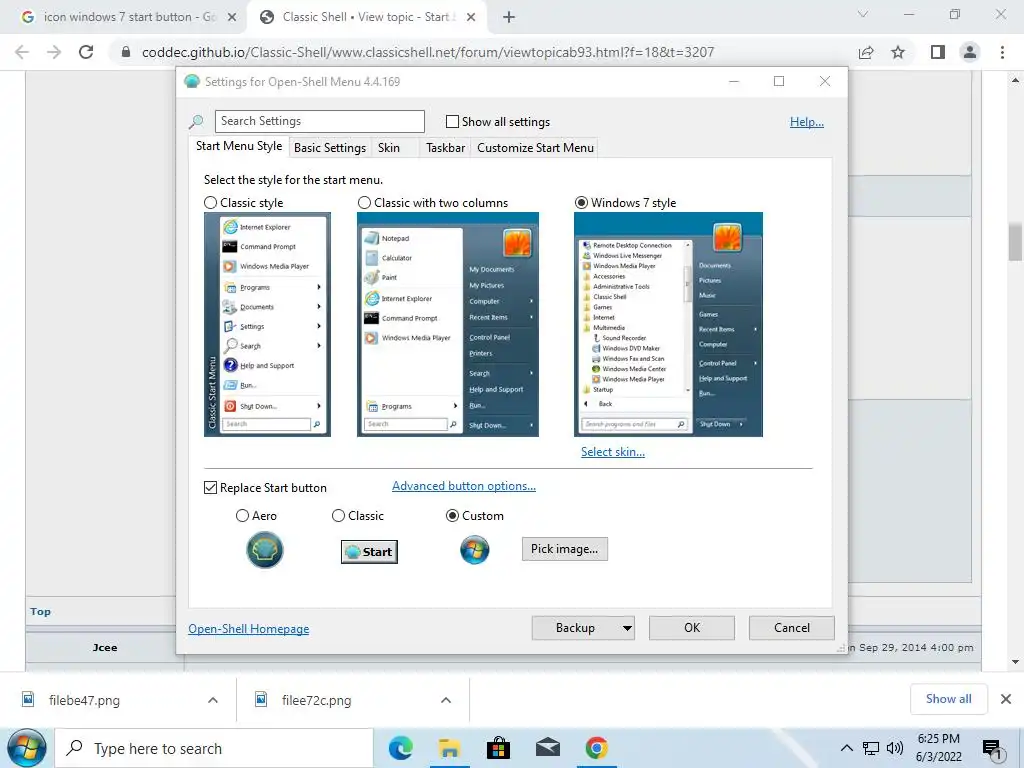This screenshot has height=768, width=1024.
Task: Open File Explorer from the taskbar
Action: pos(449,748)
